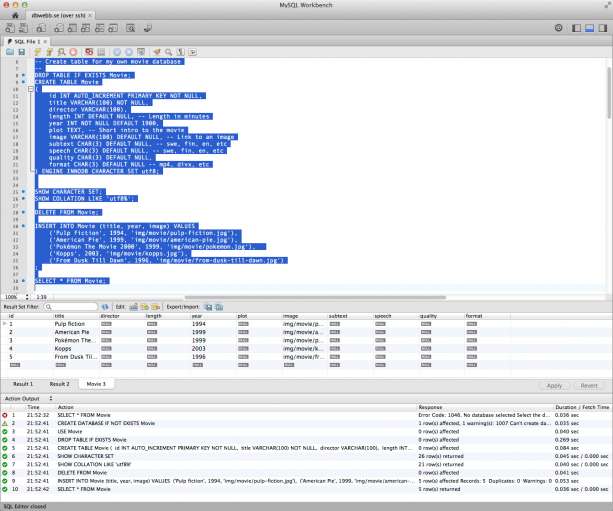Click the editor vertical scrollbar

click(x=609, y=92)
